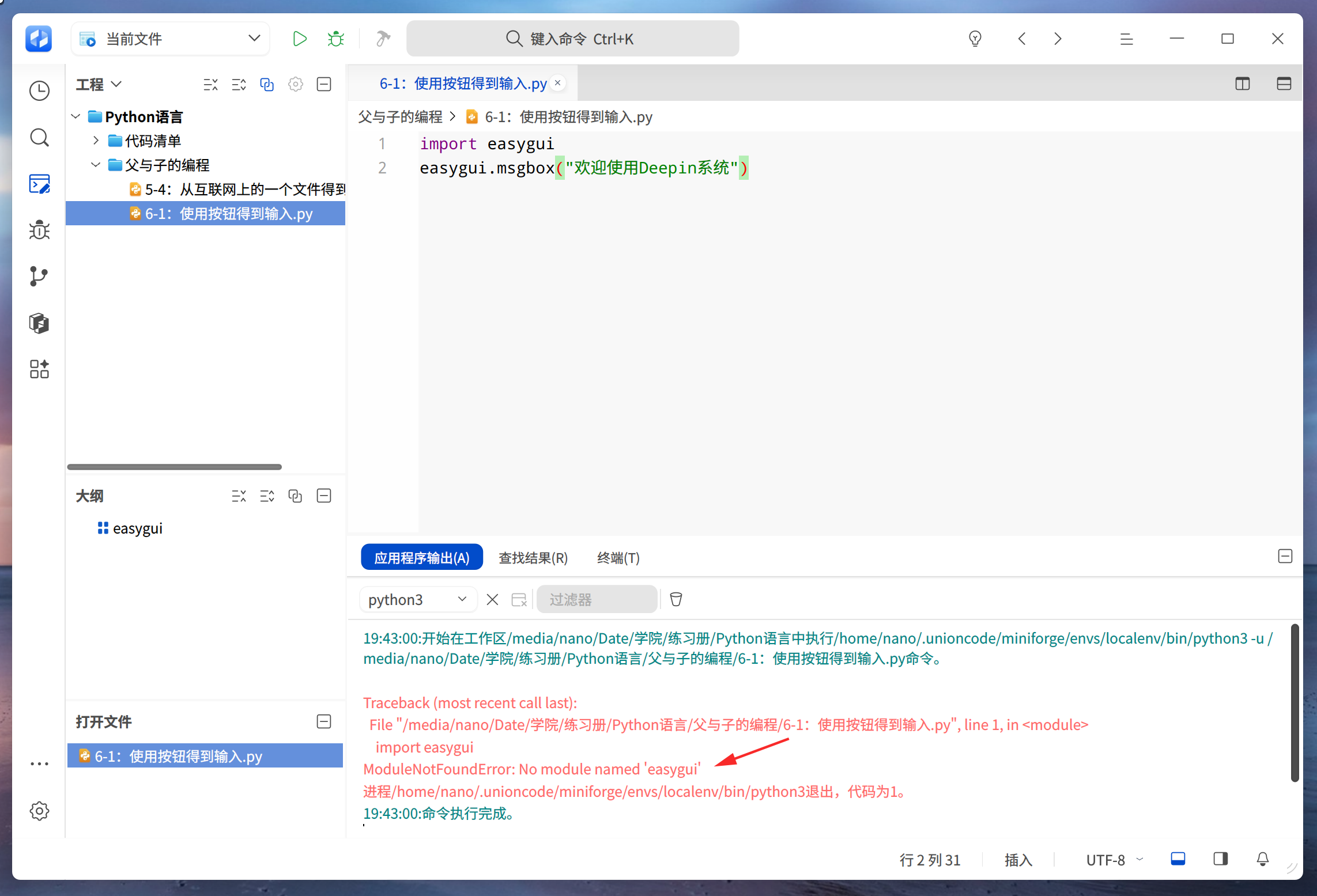Collapse the 父与子的编程 folder
The width and height of the screenshot is (1317, 896).
(96, 165)
